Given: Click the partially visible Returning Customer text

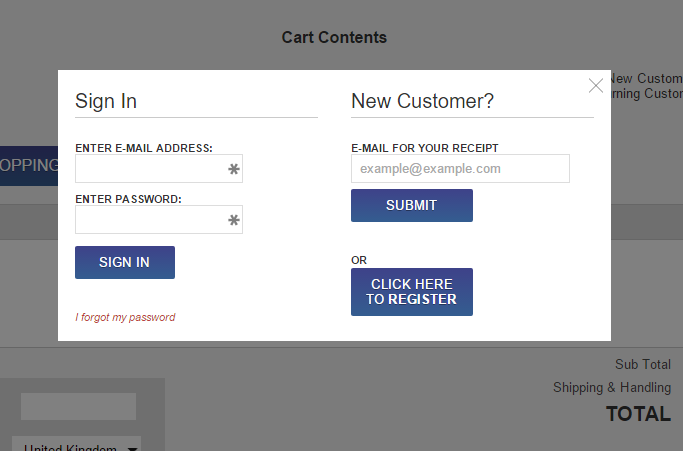Looking at the screenshot, I should tap(648, 94).
